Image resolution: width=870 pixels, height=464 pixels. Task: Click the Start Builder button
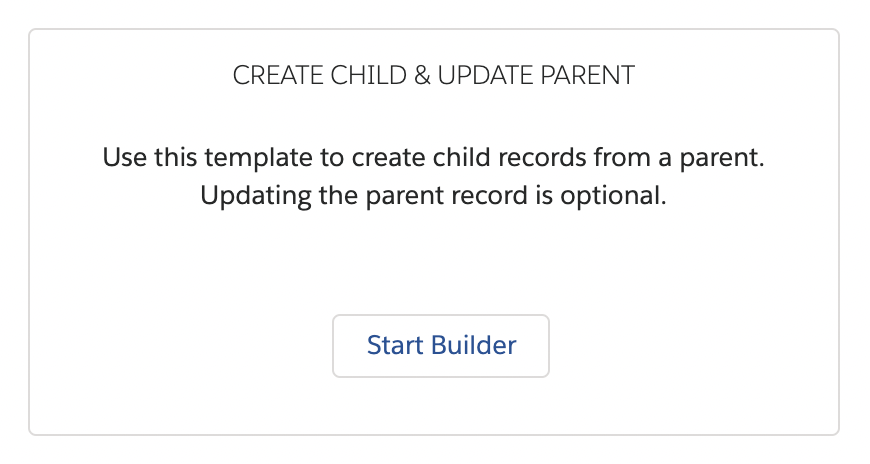[x=441, y=346]
